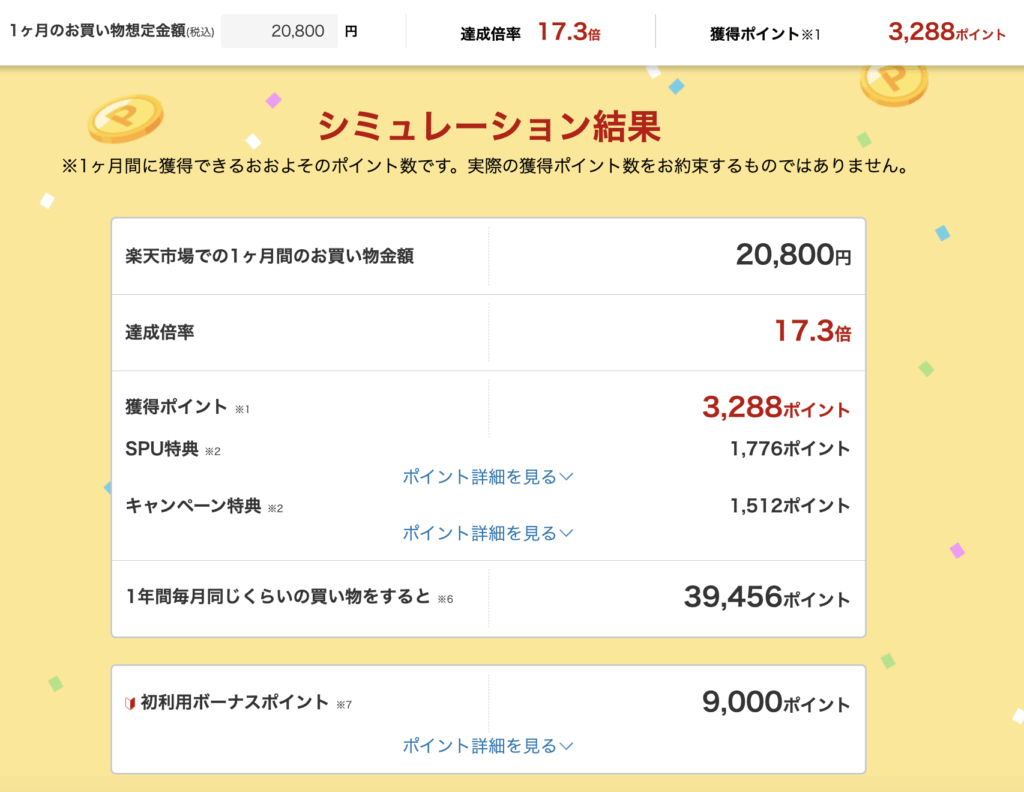Screen dimensions: 1024x792
Task: Click the ※2 footnote next to SPU特典
Action: click(213, 452)
